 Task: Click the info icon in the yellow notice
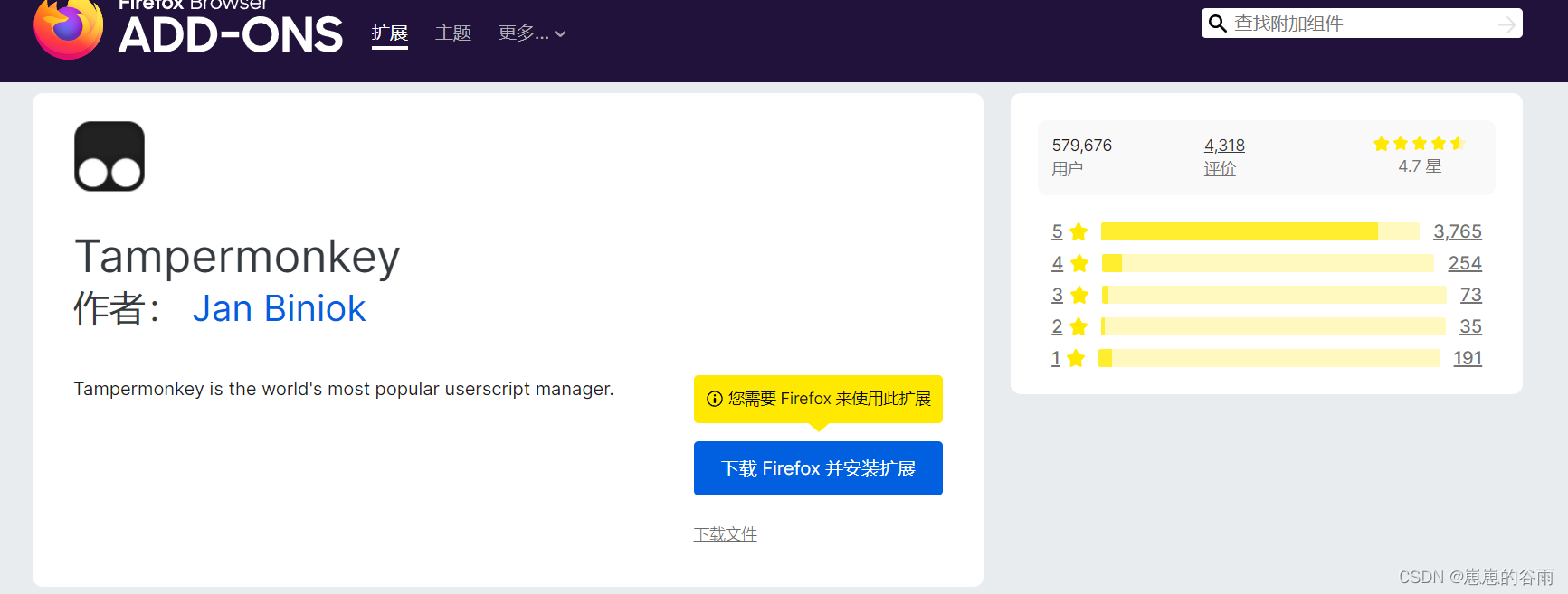tap(715, 399)
